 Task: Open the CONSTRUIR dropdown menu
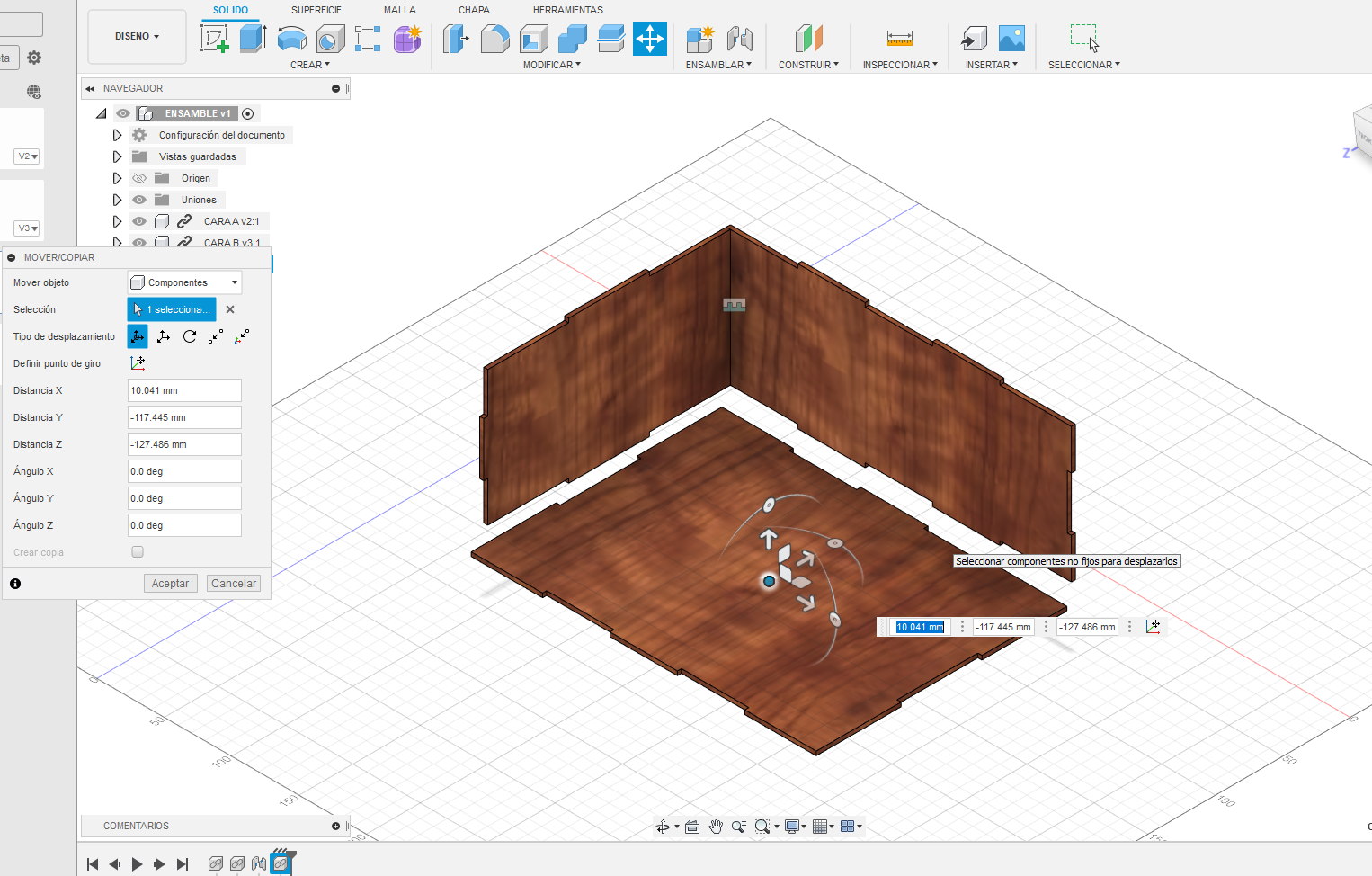808,65
